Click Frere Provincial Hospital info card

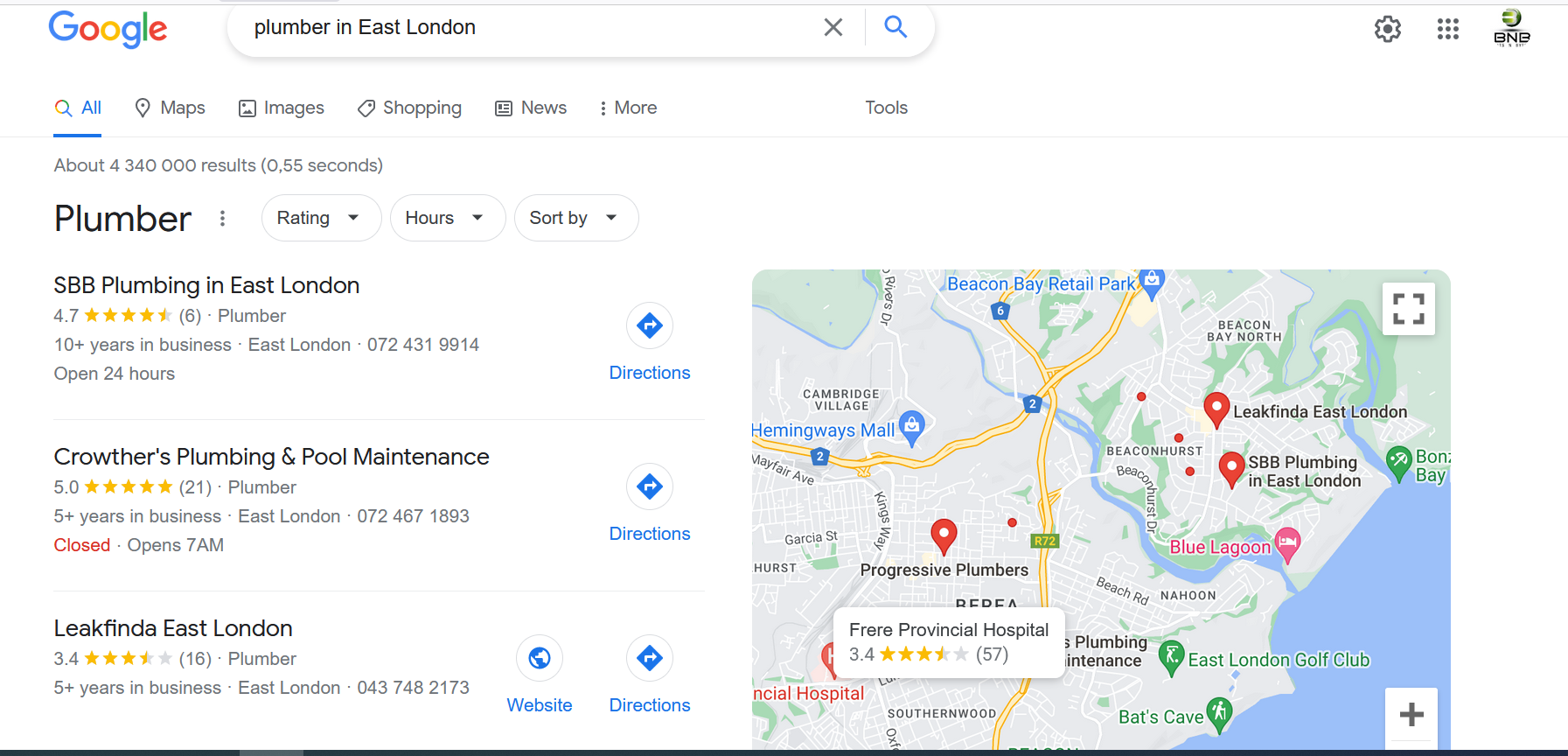(949, 642)
